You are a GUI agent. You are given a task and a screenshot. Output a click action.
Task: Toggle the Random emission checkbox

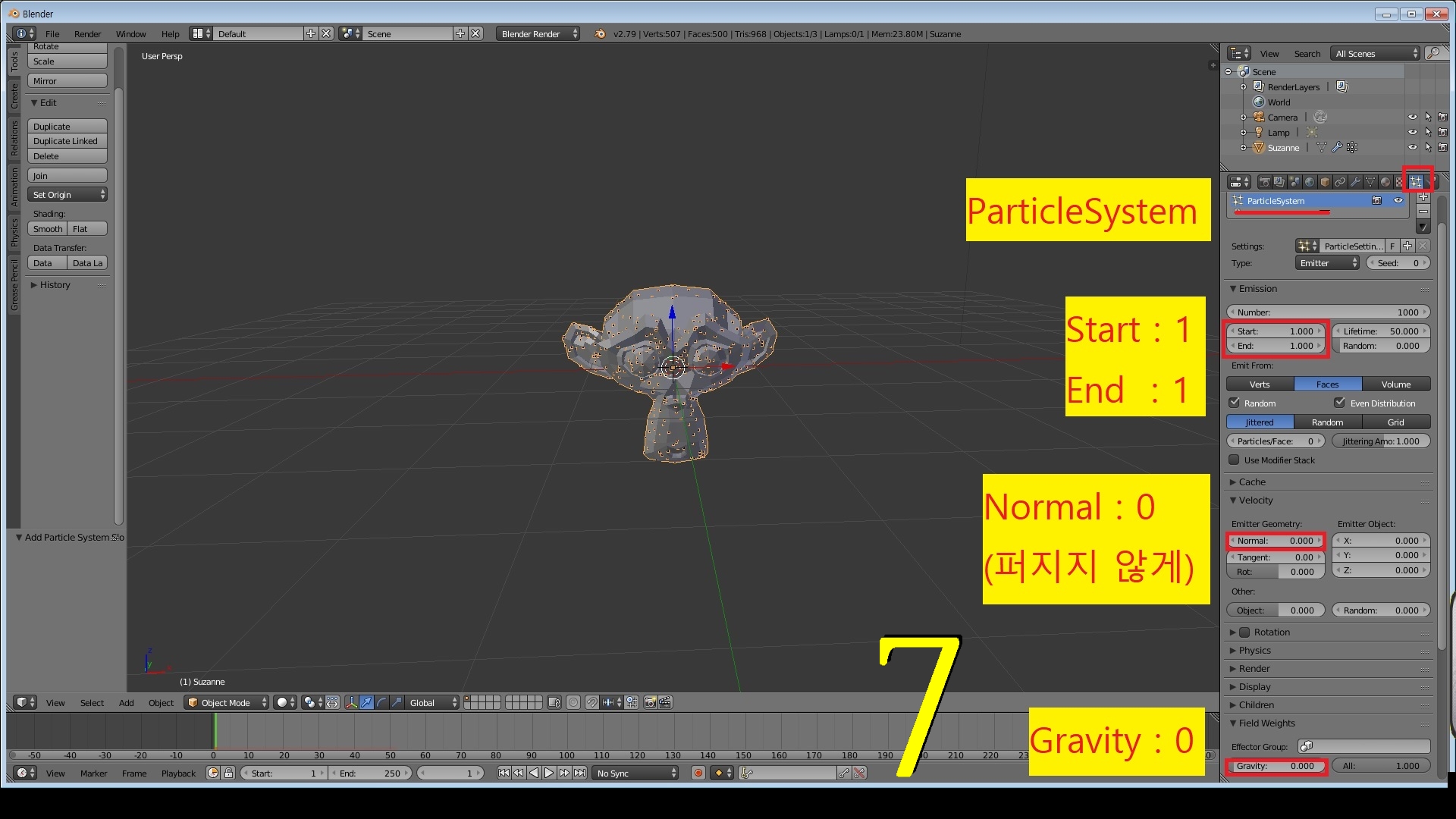pyautogui.click(x=1234, y=403)
